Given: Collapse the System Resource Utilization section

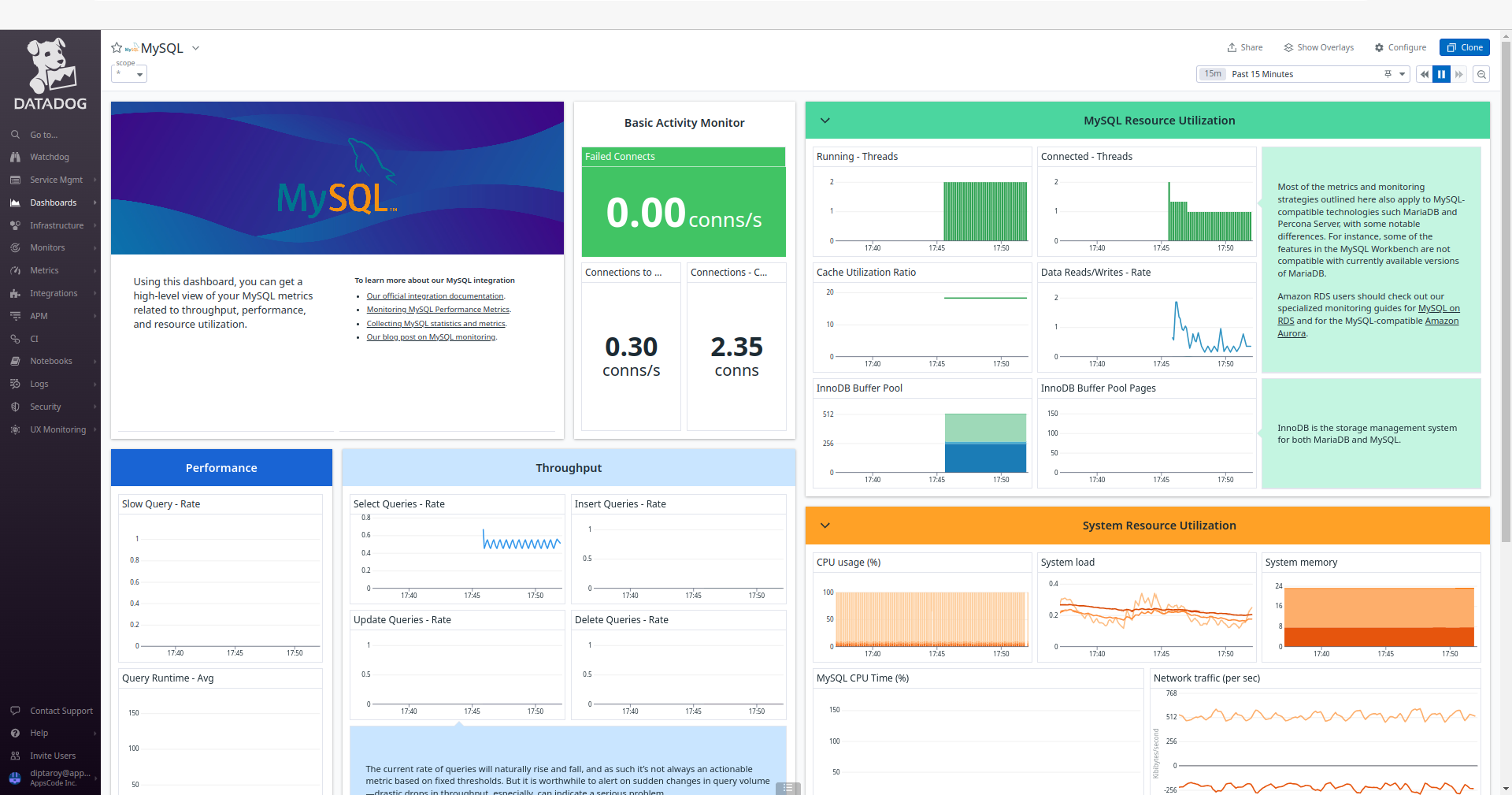Looking at the screenshot, I should coord(825,526).
